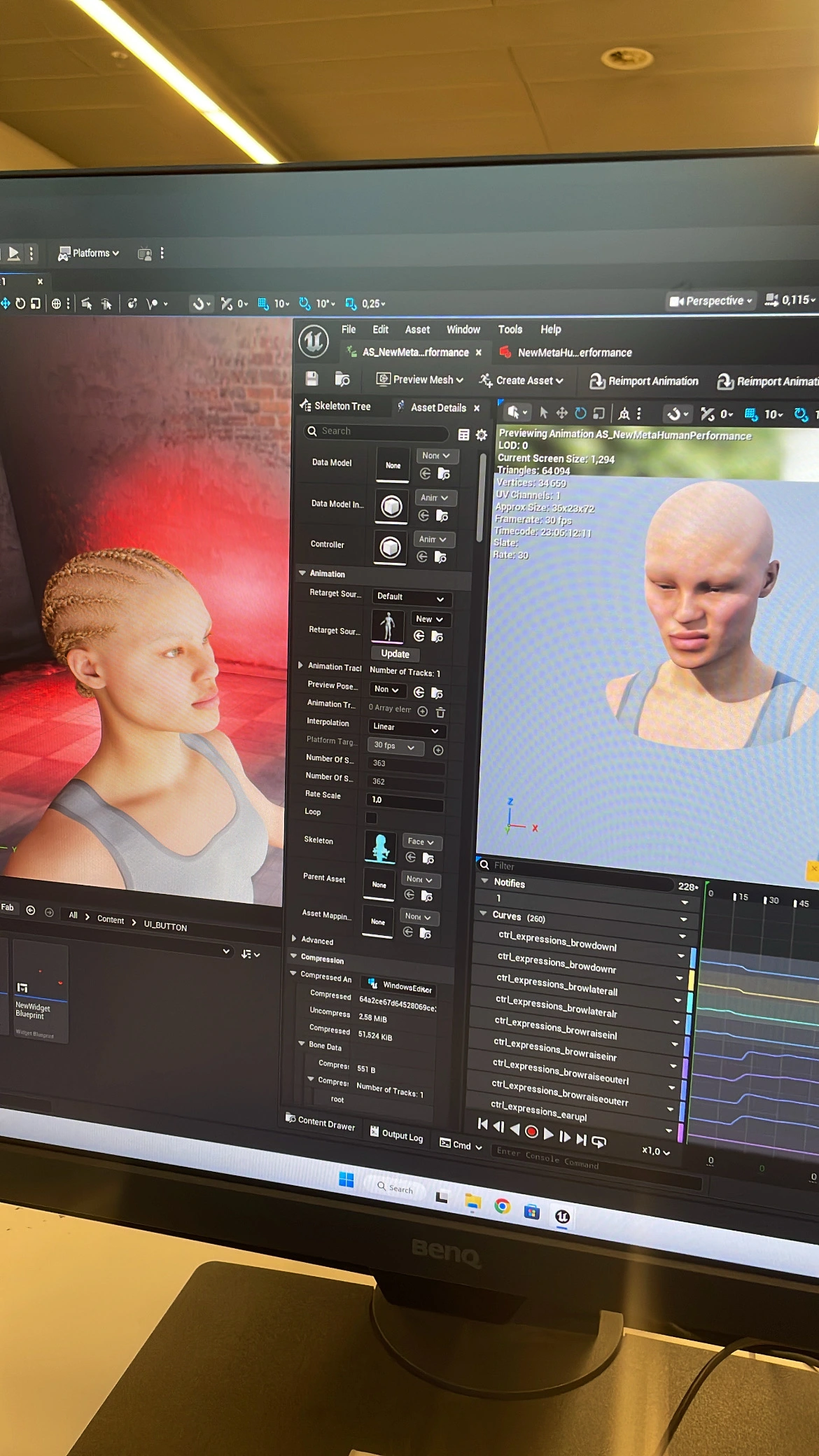The height and width of the screenshot is (1456, 819).
Task: Expand the Advanced section
Action: tap(294, 939)
